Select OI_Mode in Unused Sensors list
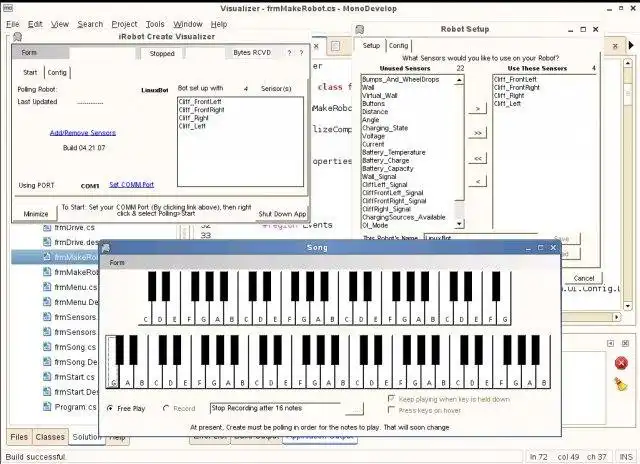This screenshot has height=464, width=640. [x=375, y=225]
